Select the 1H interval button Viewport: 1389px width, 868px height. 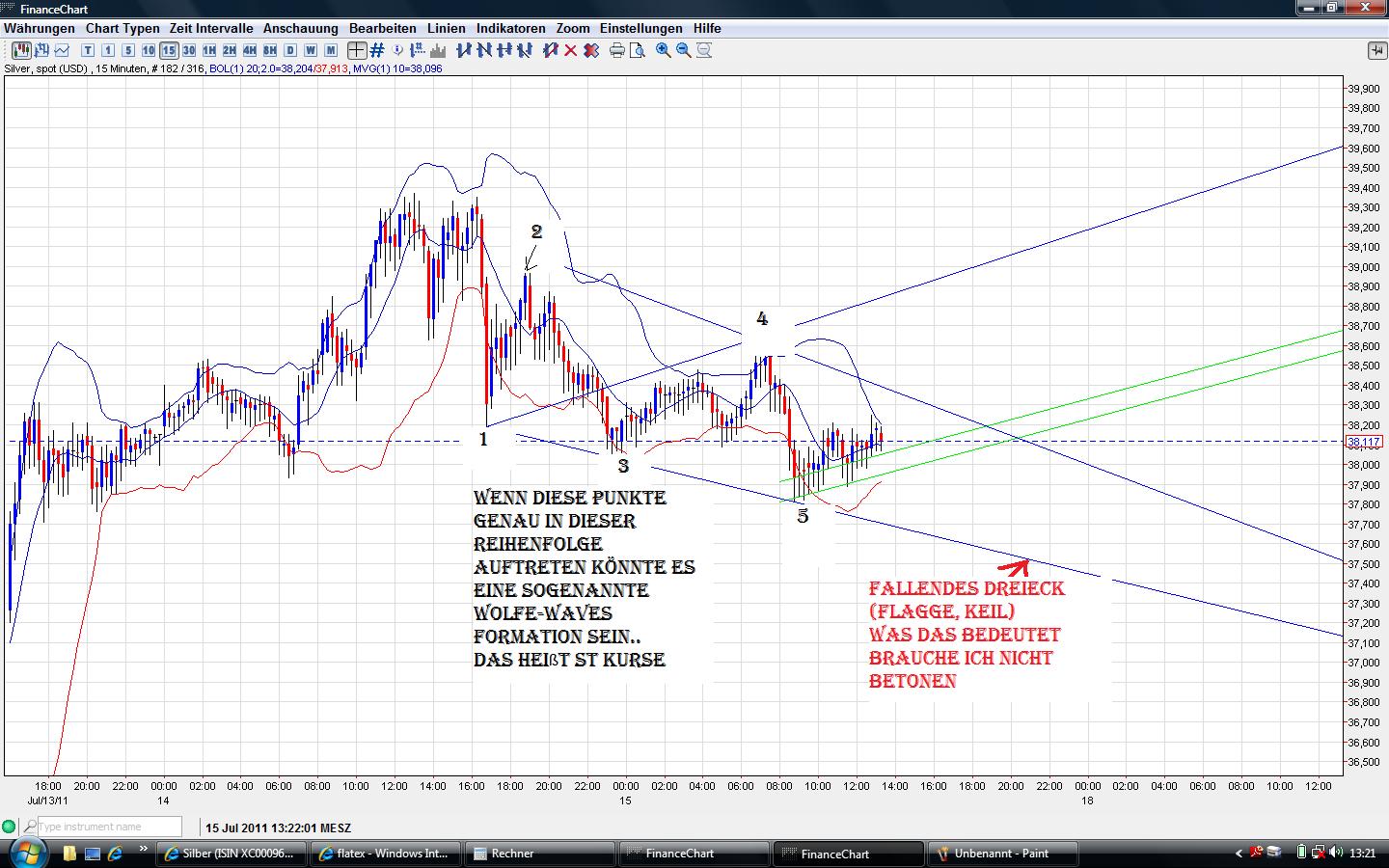pos(209,50)
